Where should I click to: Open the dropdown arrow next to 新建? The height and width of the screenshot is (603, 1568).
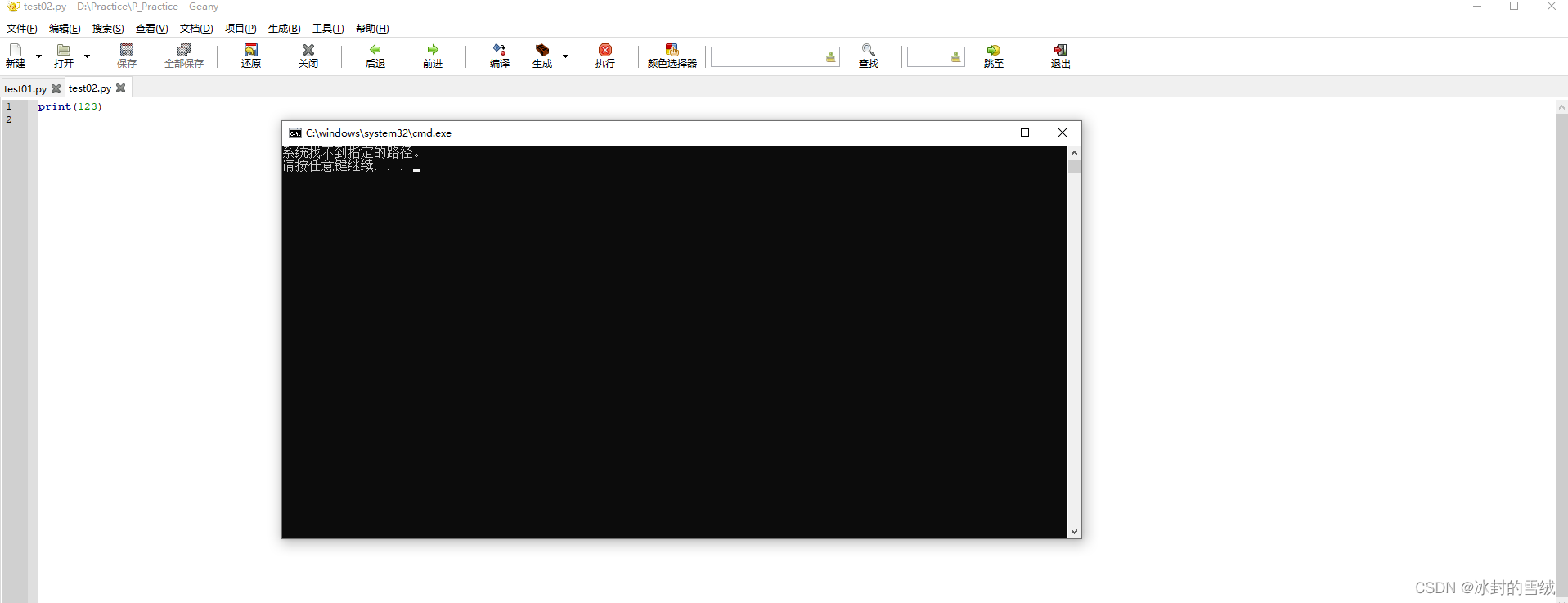(x=38, y=56)
